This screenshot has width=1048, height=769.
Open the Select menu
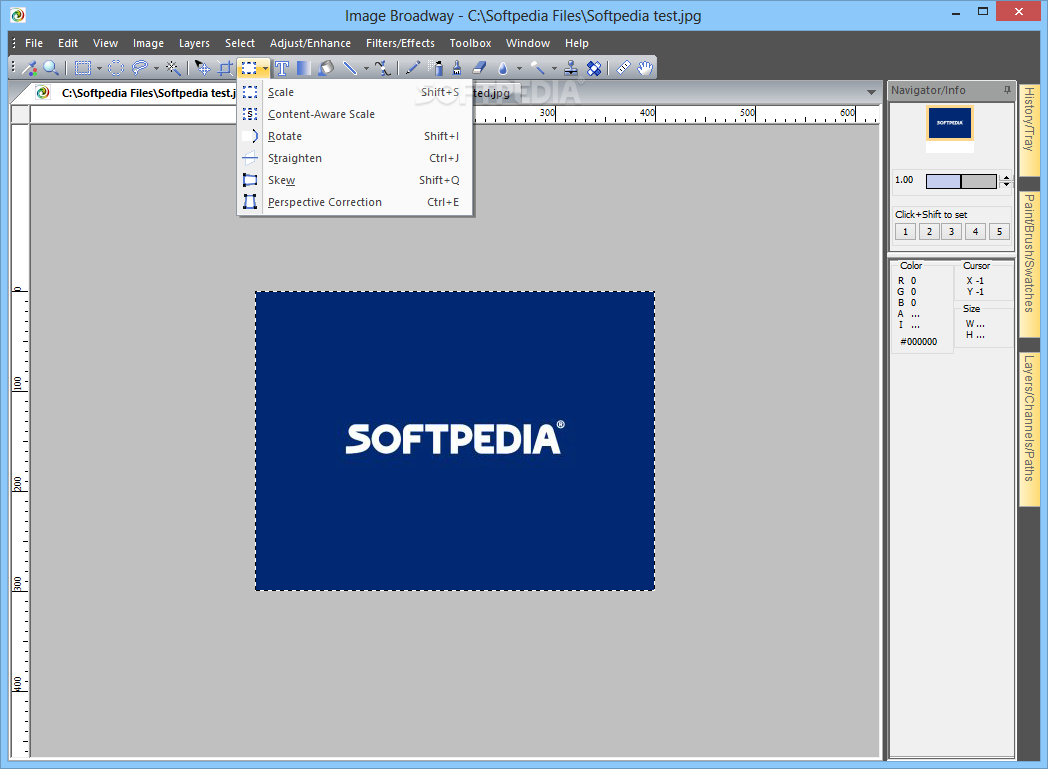(x=240, y=43)
